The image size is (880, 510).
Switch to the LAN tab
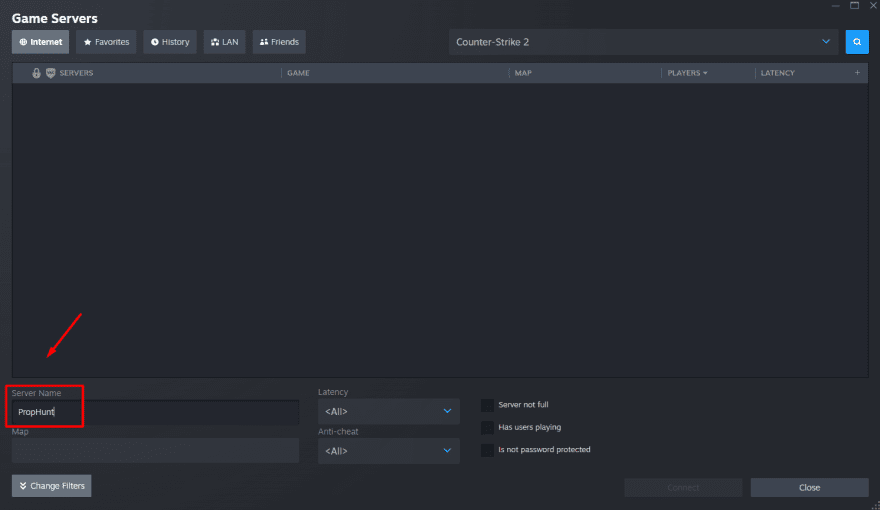[225, 42]
